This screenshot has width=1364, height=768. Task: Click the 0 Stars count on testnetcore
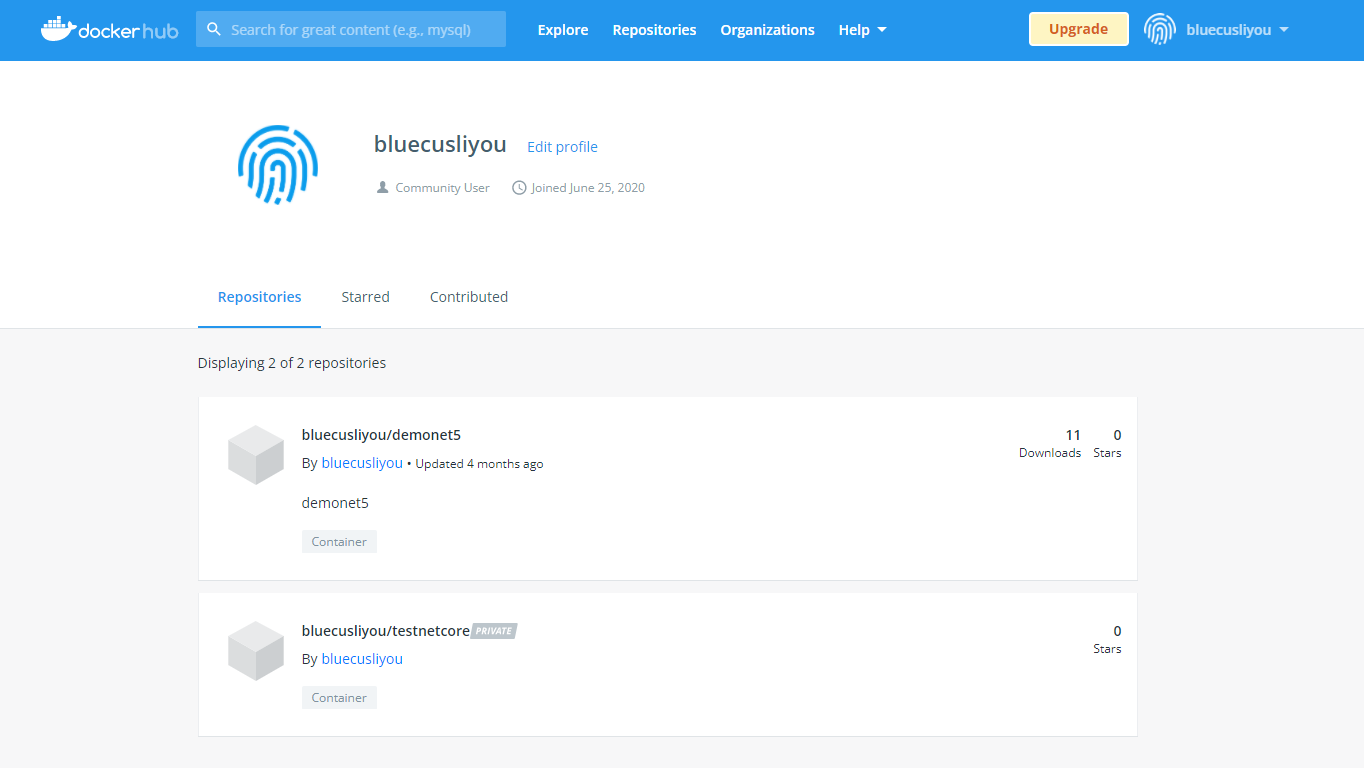click(1107, 639)
